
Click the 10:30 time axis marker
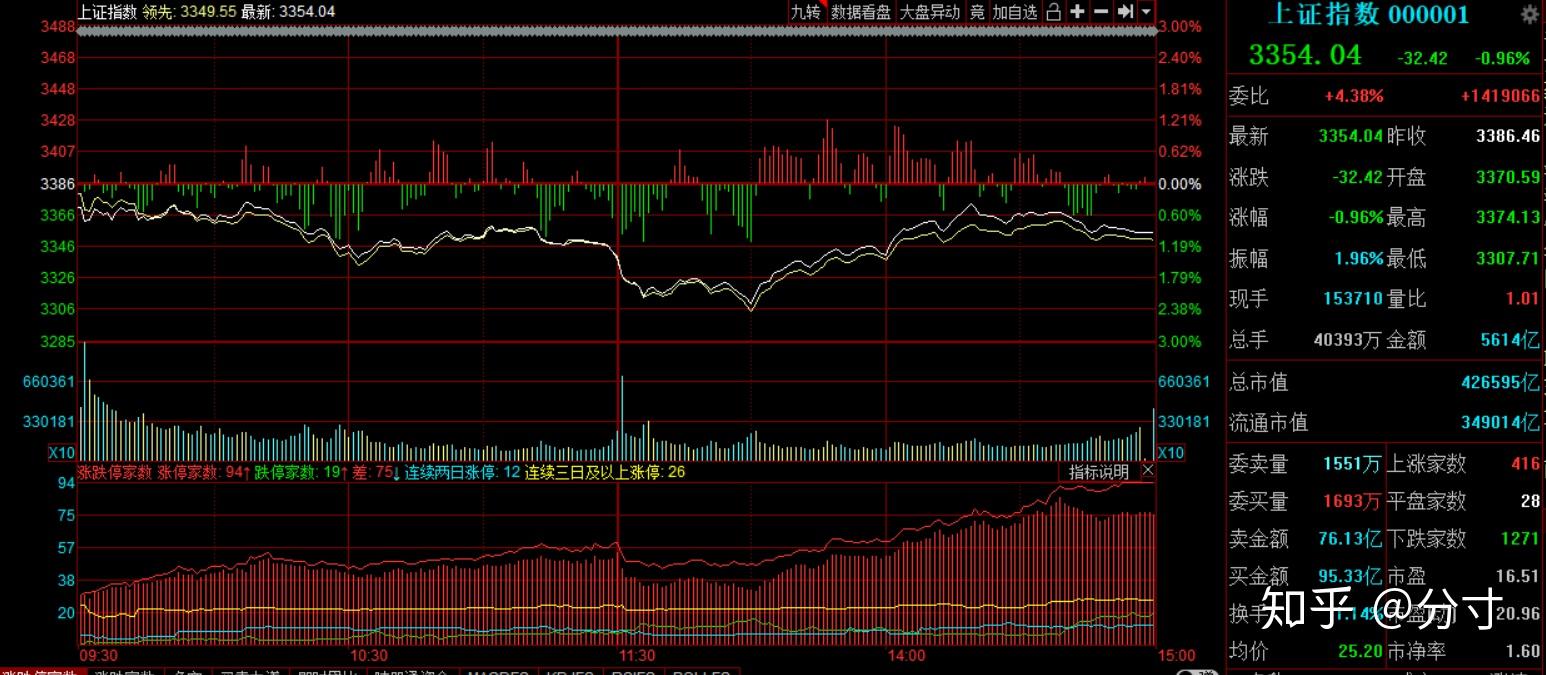tap(368, 655)
